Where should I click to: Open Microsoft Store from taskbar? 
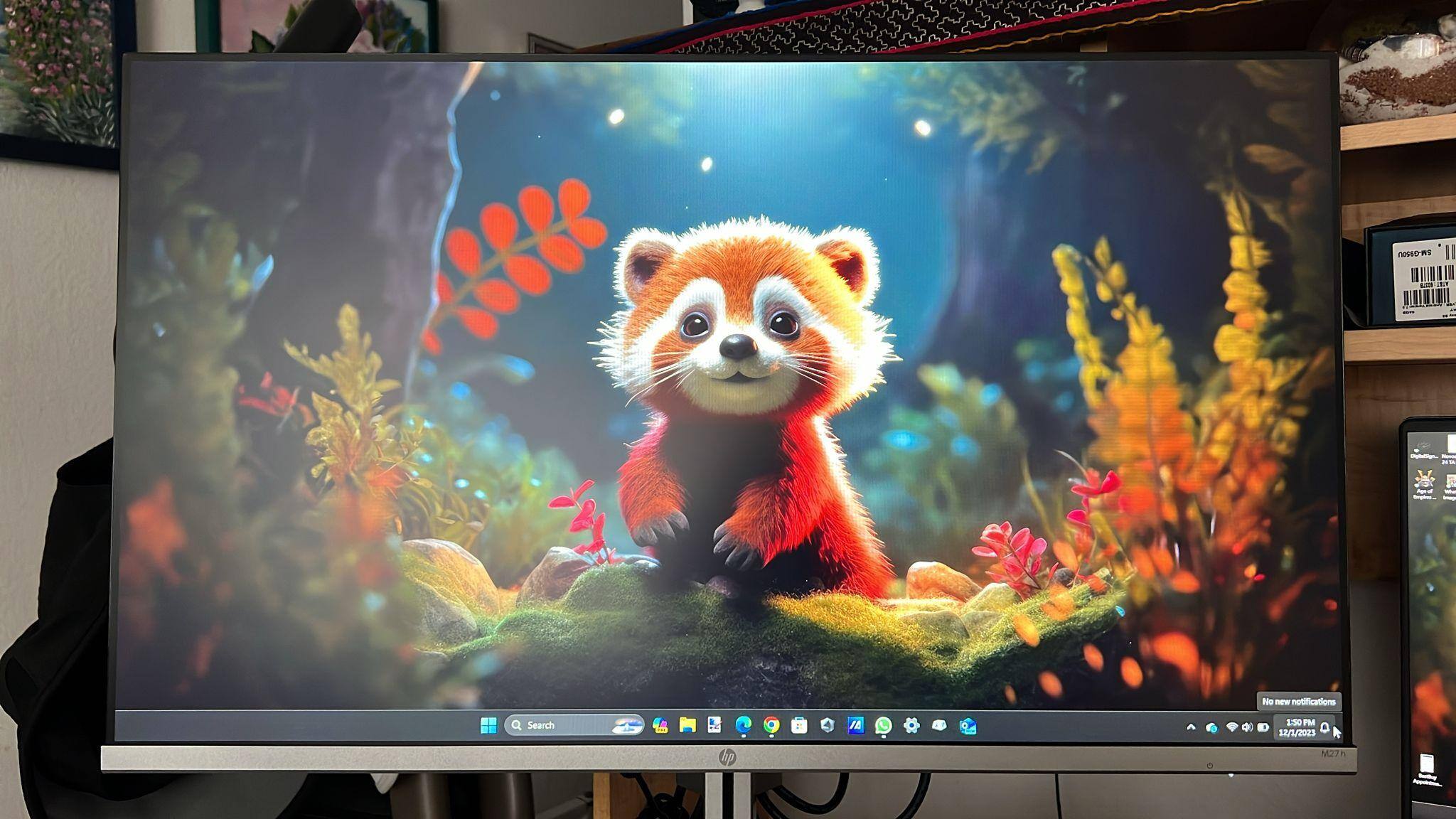tap(799, 725)
